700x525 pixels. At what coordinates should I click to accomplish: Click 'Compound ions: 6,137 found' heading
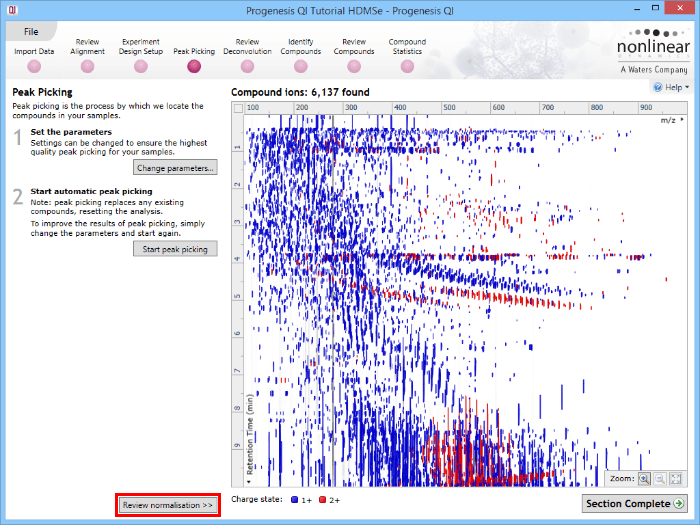click(x=300, y=92)
